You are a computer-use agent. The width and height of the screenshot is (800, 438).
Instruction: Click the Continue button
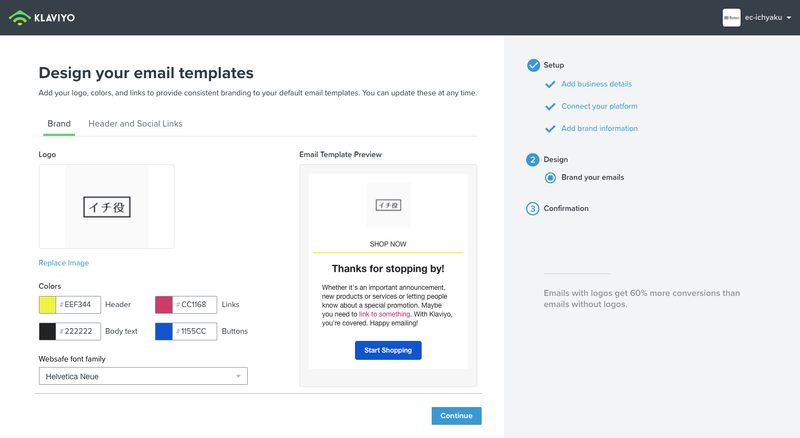coord(456,416)
